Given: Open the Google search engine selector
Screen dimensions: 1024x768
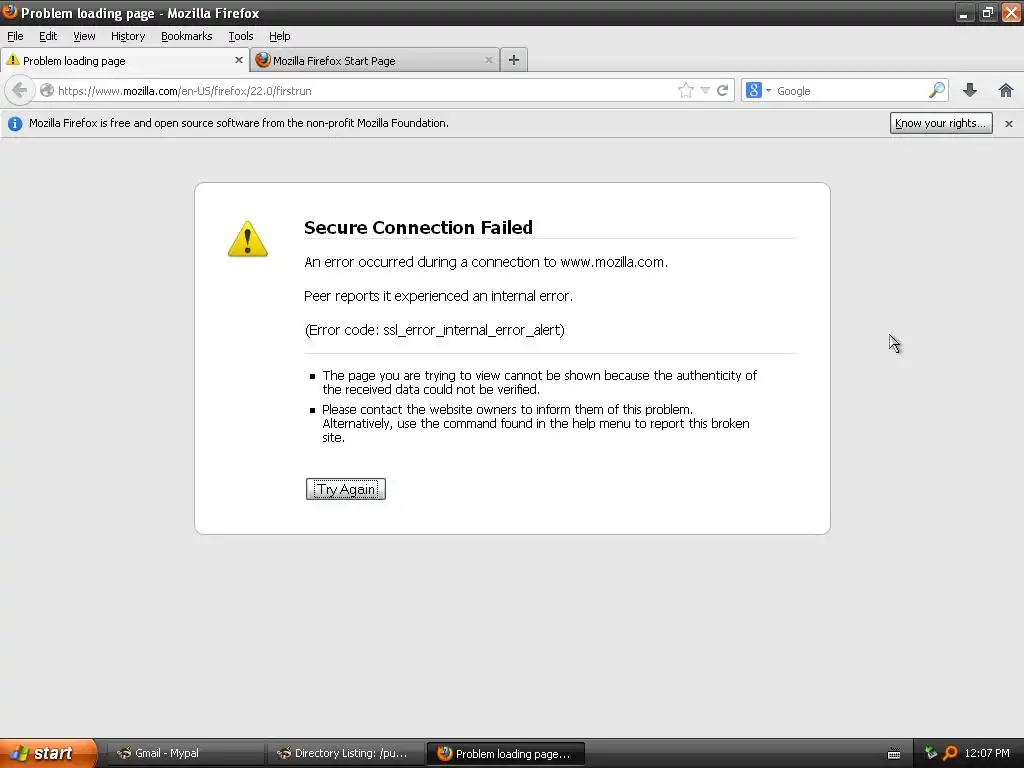Looking at the screenshot, I should [x=759, y=90].
